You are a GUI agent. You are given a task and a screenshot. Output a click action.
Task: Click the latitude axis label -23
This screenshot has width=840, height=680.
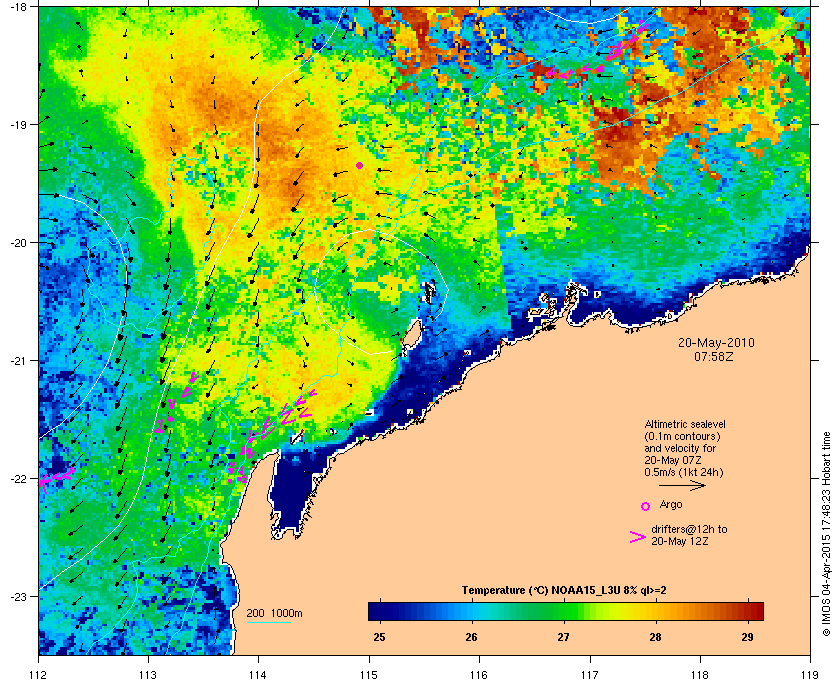click(18, 596)
